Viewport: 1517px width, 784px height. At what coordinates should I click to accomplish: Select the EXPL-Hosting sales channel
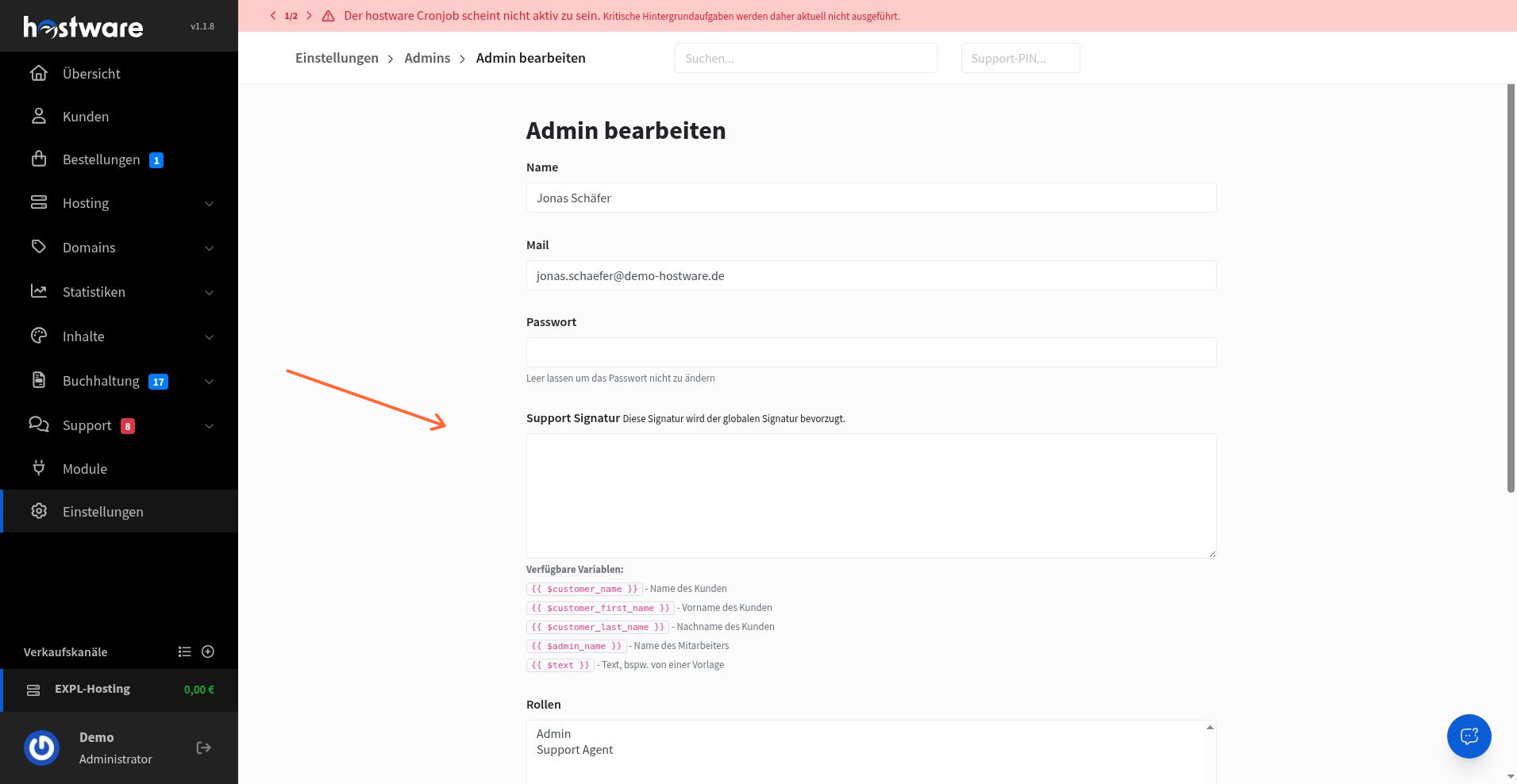(x=119, y=690)
